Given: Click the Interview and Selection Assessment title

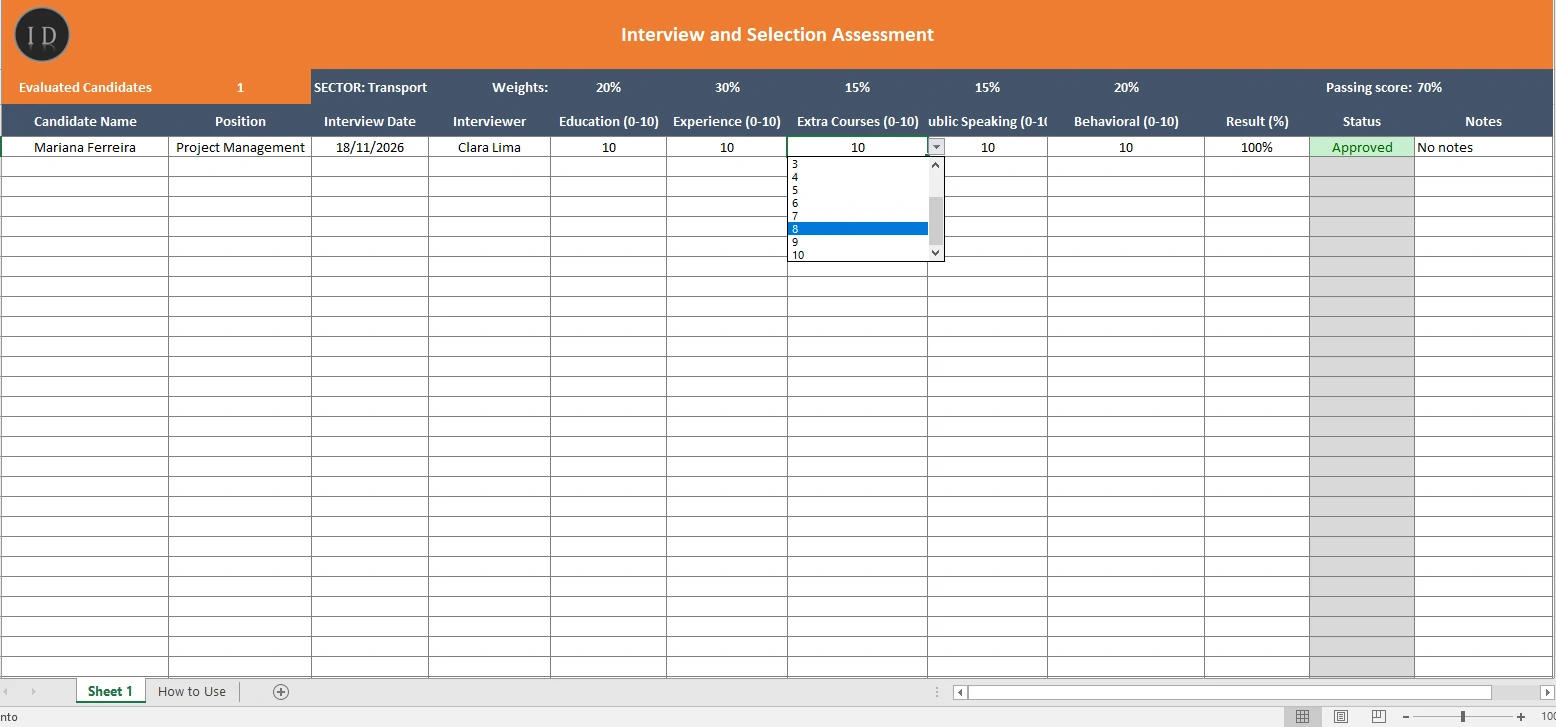Looking at the screenshot, I should pos(777,35).
